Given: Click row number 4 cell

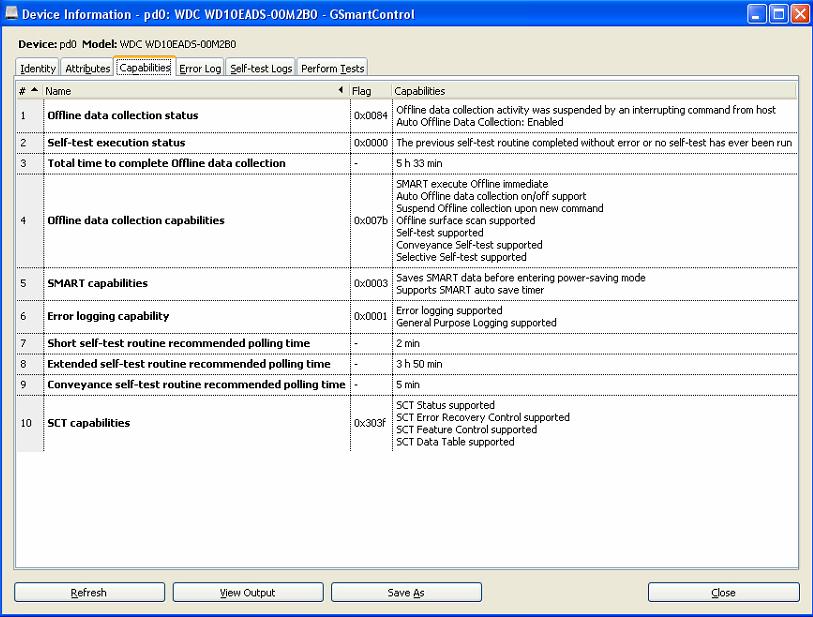Looking at the screenshot, I should 30,220.
